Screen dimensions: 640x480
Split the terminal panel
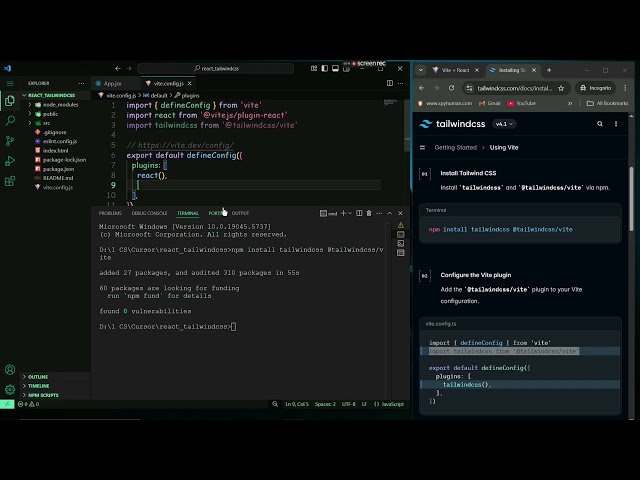click(x=359, y=213)
